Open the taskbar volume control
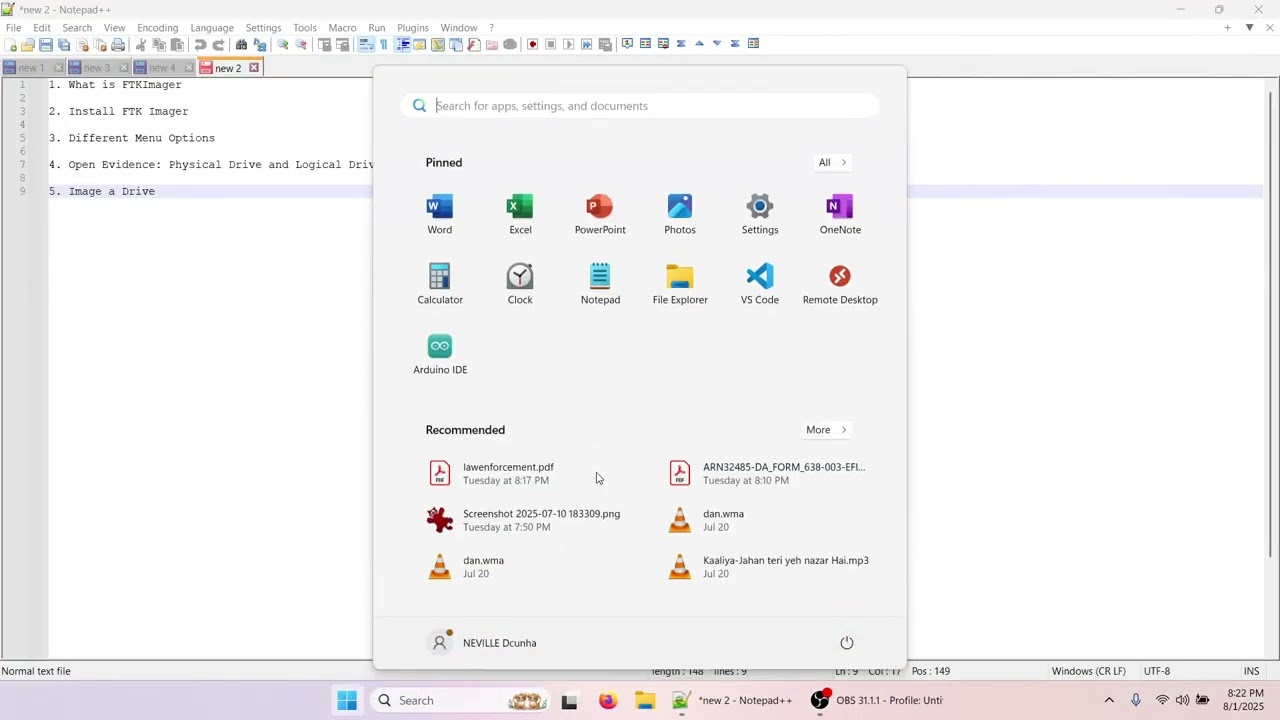The width and height of the screenshot is (1280, 720). point(1182,701)
